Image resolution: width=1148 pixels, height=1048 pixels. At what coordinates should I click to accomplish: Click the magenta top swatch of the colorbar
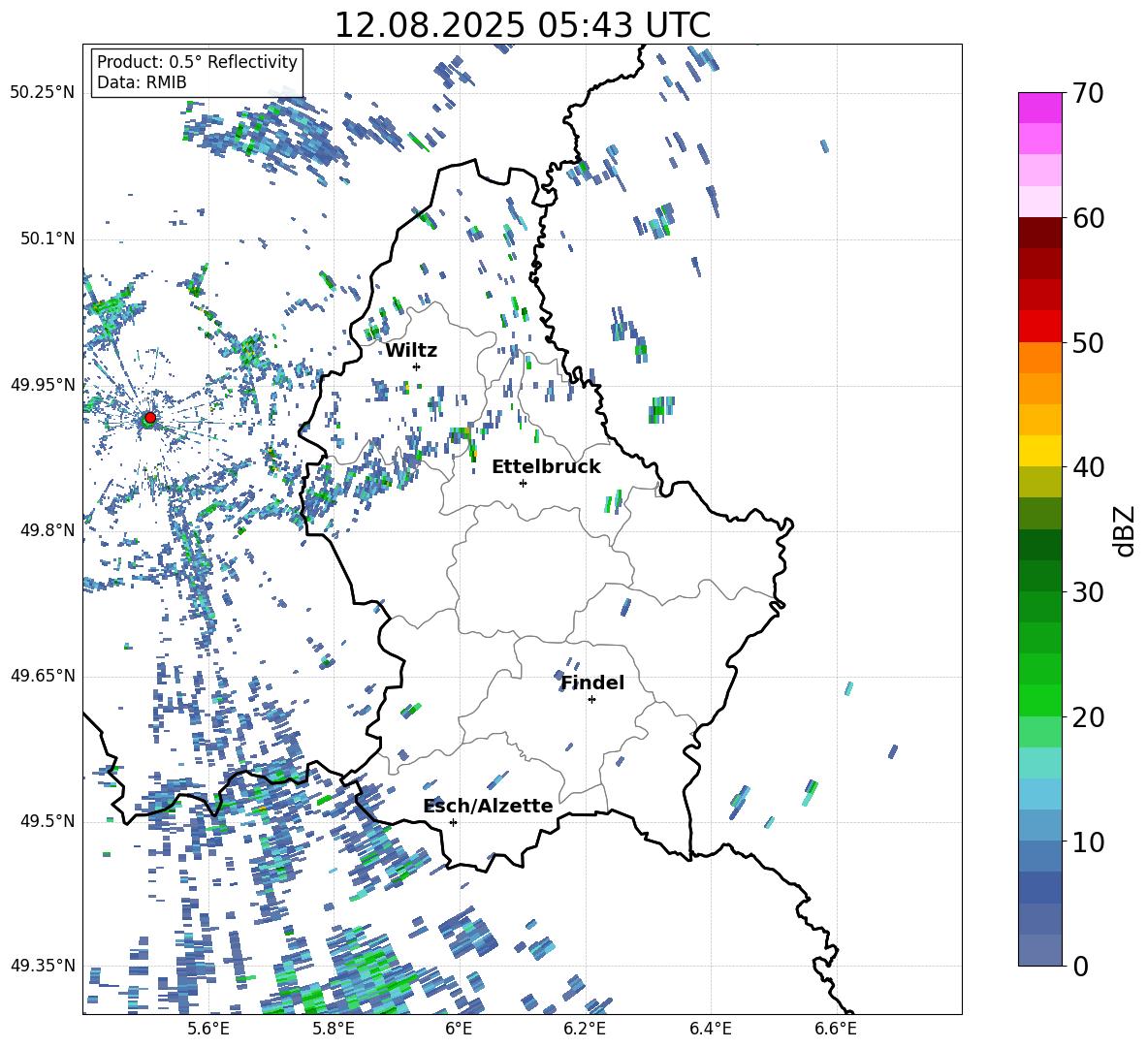(1040, 109)
